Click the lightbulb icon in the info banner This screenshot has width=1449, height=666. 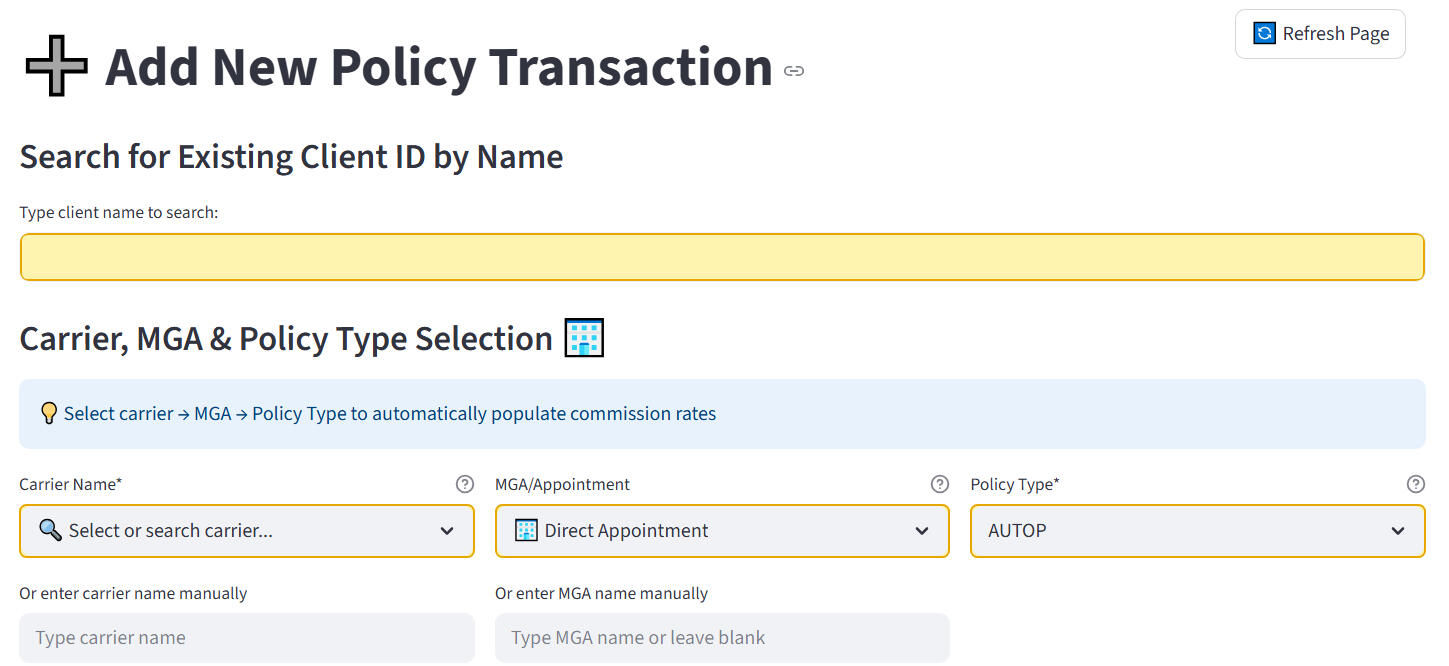click(48, 413)
